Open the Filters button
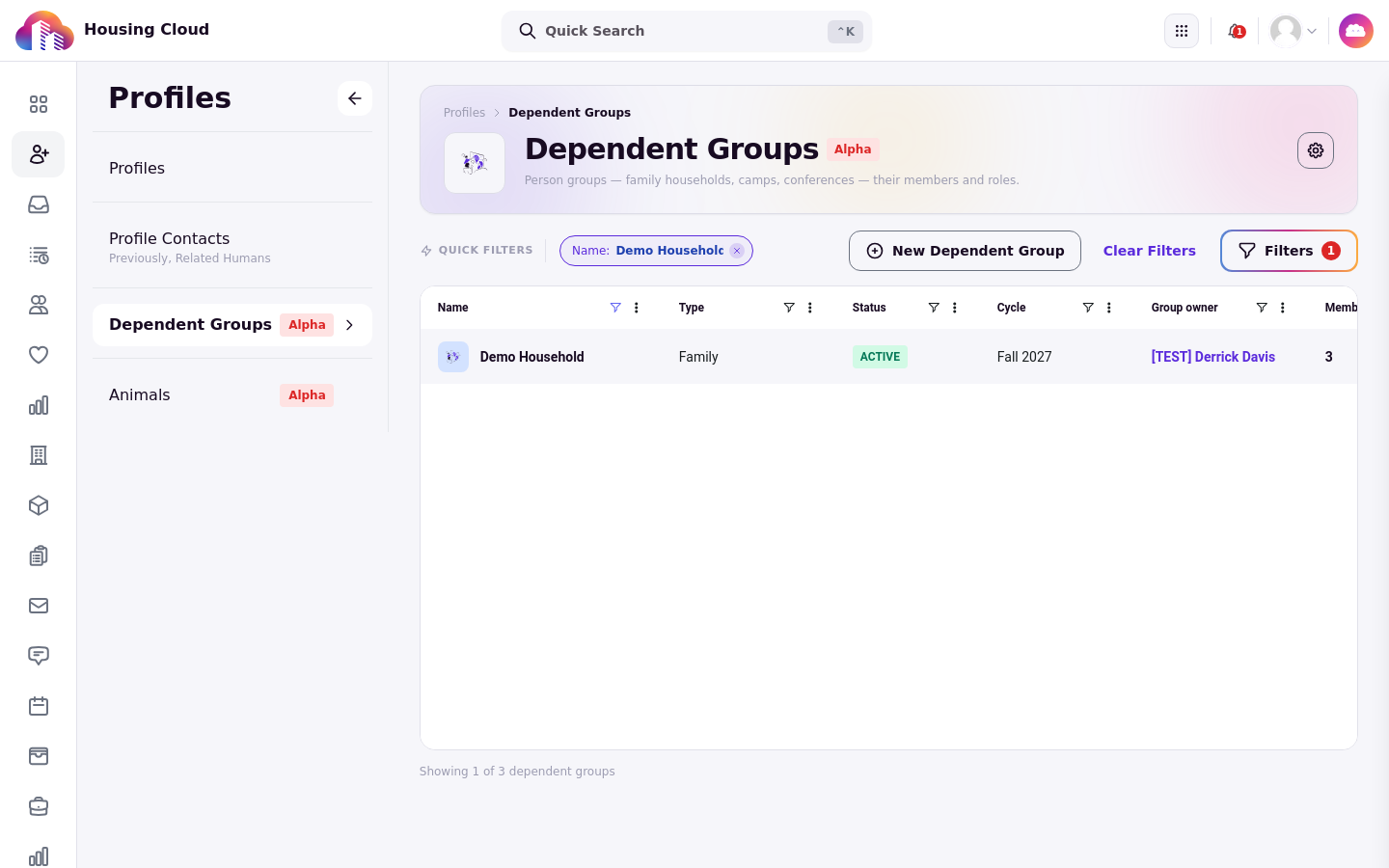Viewport: 1389px width, 868px height. 1289,251
